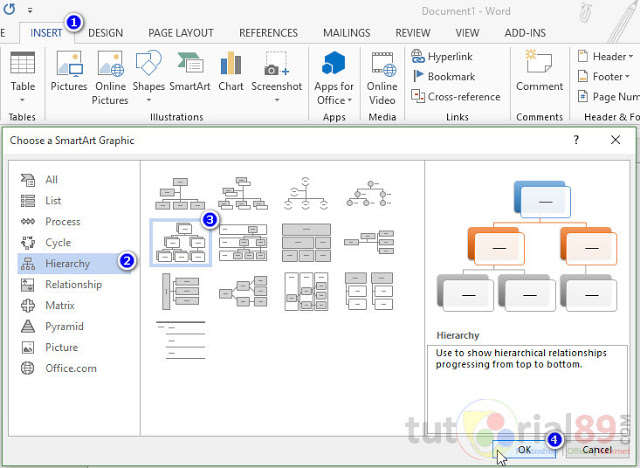
Task: Go to the MAILINGS tab
Action: (347, 33)
